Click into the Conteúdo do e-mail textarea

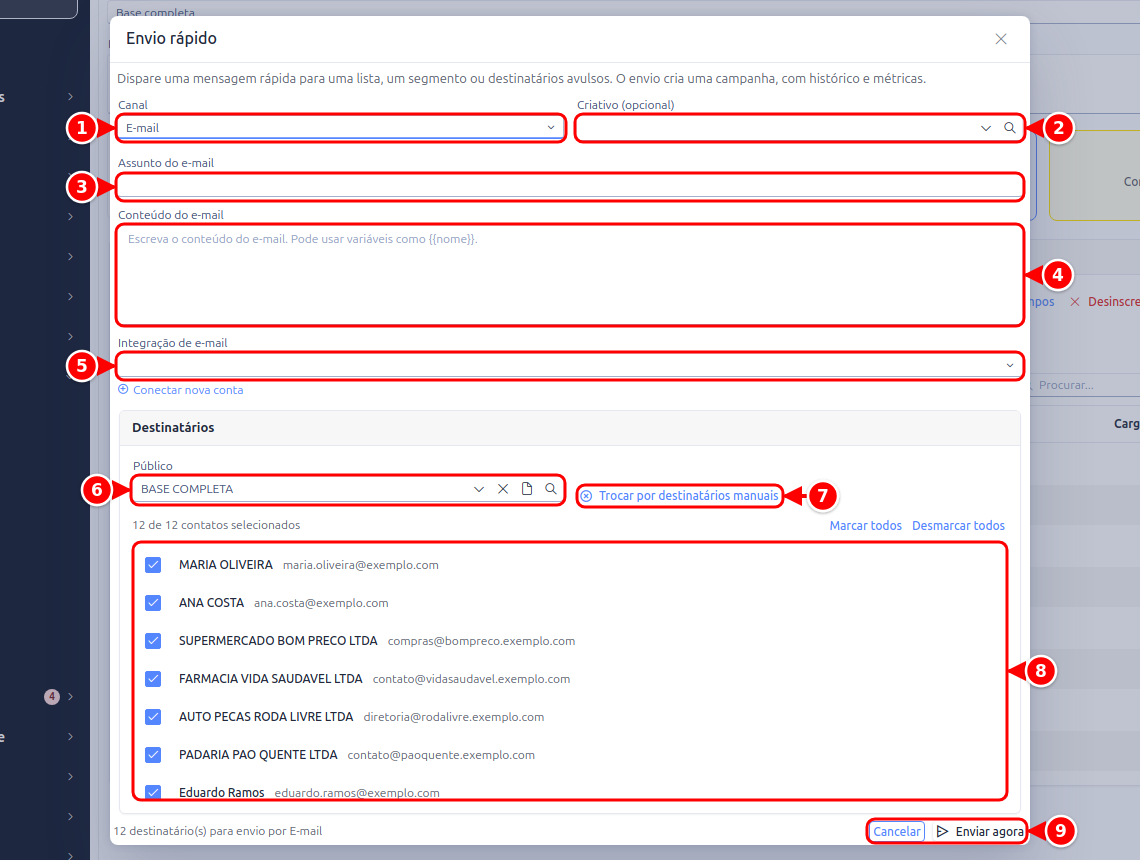coord(570,275)
